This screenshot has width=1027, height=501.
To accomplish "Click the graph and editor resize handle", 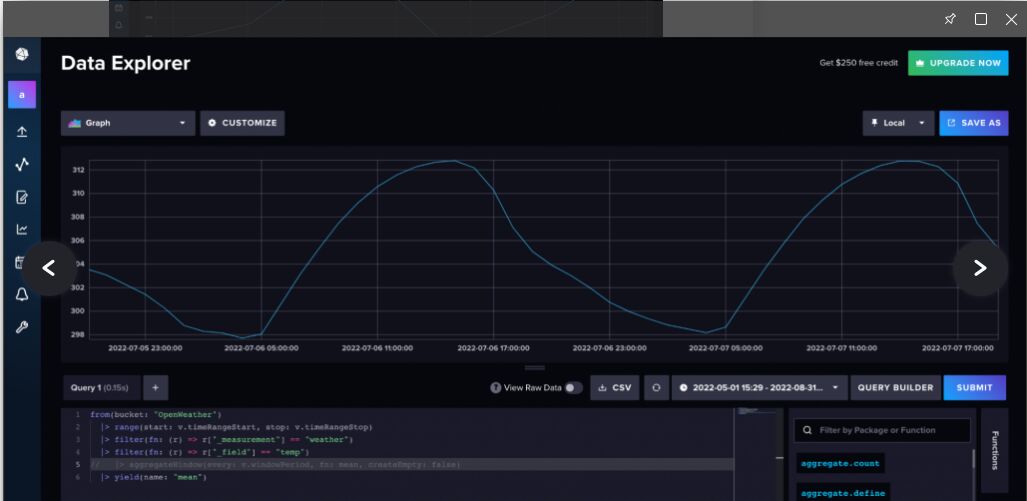I will (x=535, y=368).
